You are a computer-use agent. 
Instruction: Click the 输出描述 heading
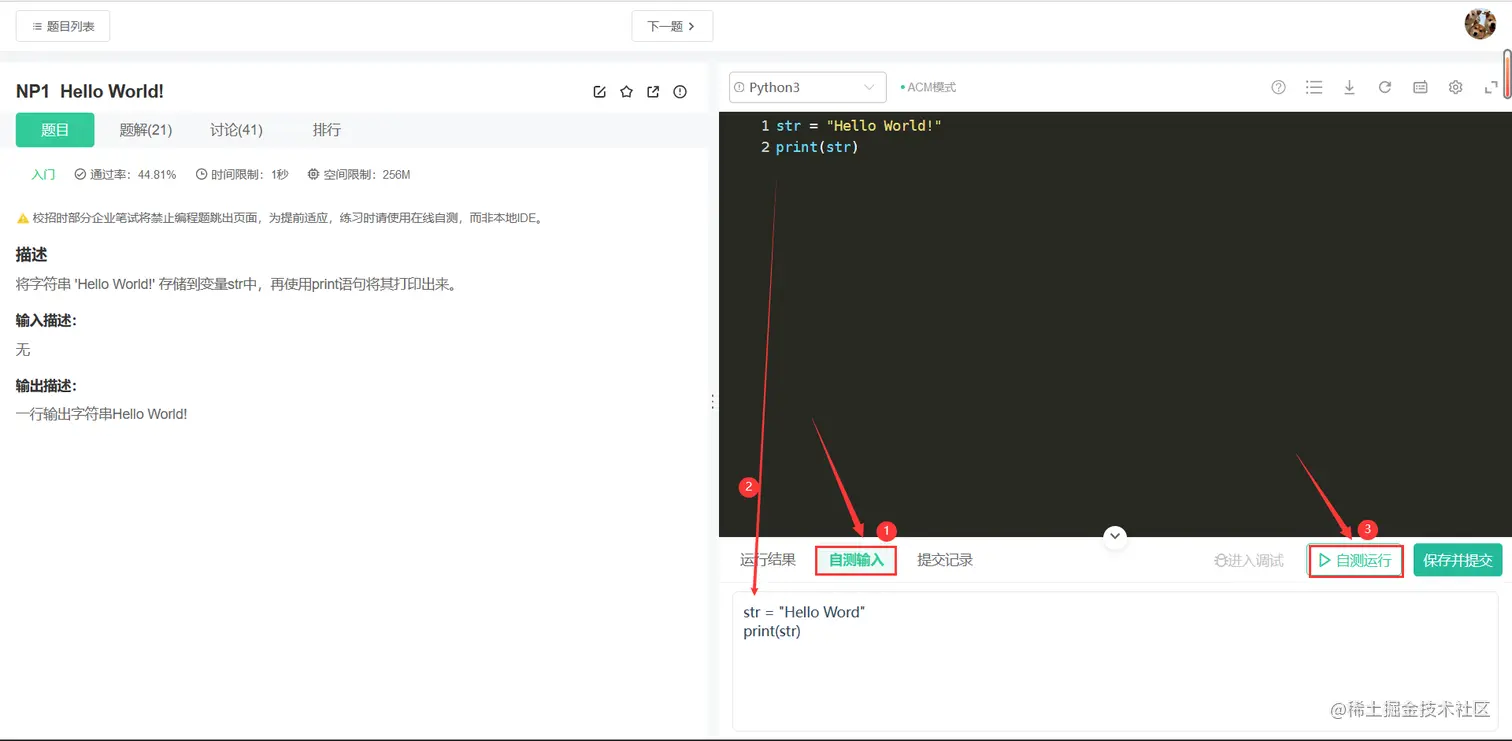tap(46, 386)
